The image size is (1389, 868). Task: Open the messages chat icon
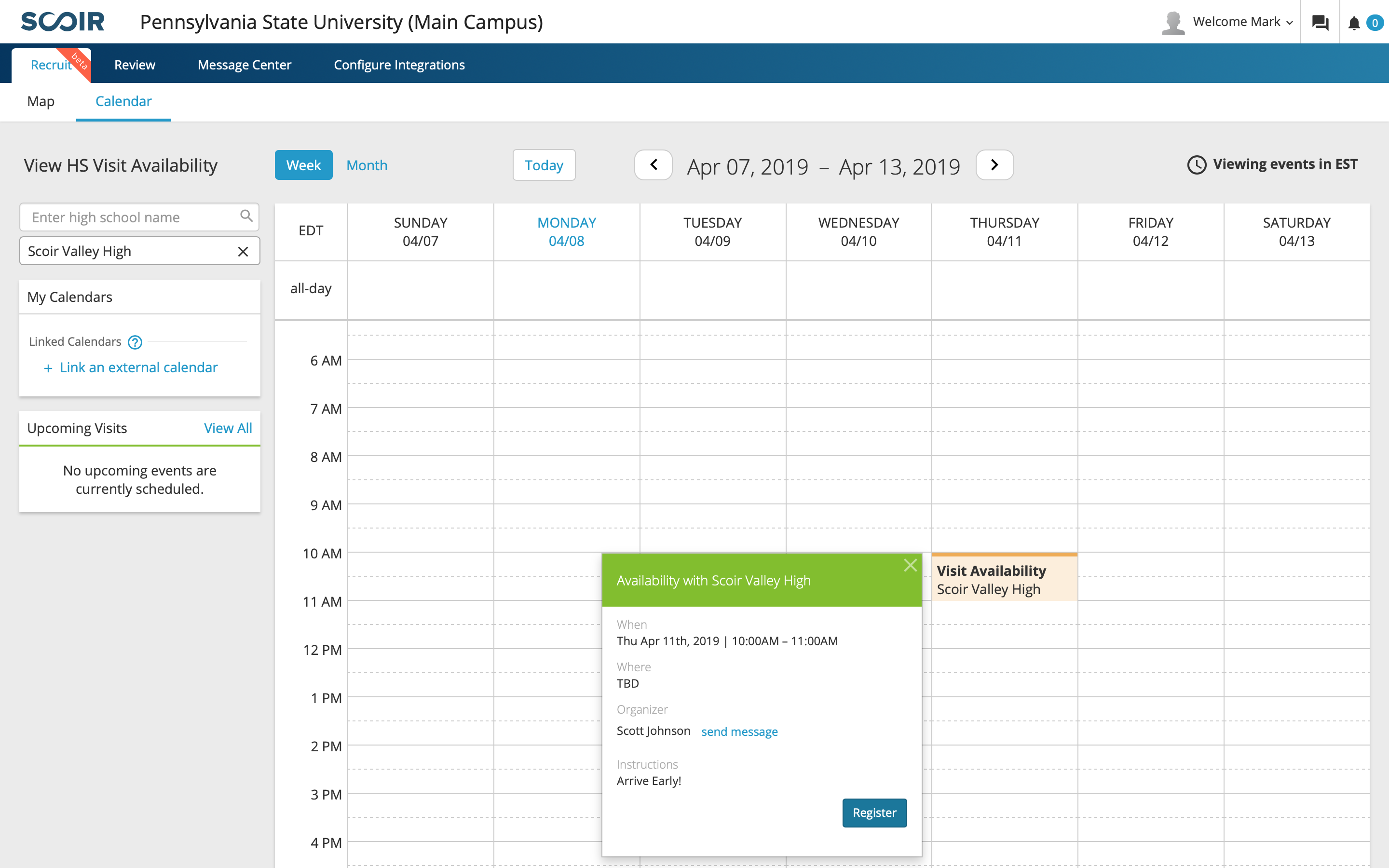[x=1320, y=22]
